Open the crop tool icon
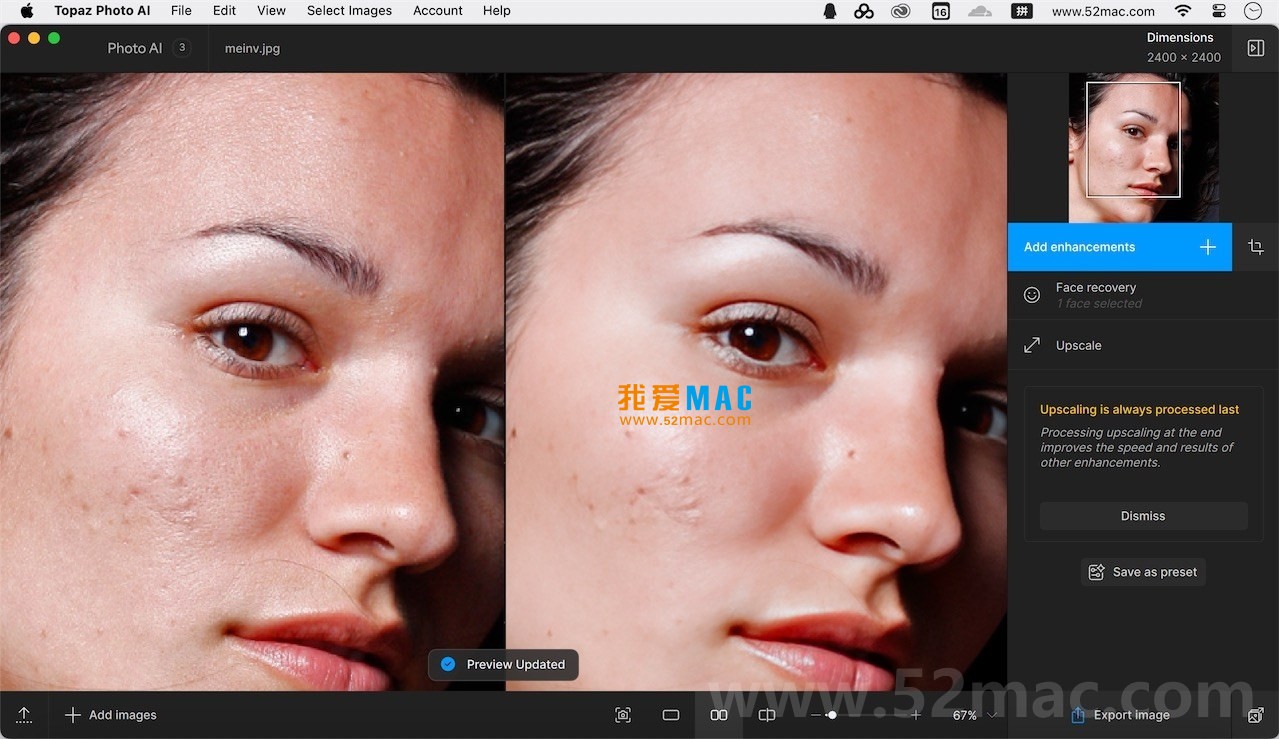 1255,247
